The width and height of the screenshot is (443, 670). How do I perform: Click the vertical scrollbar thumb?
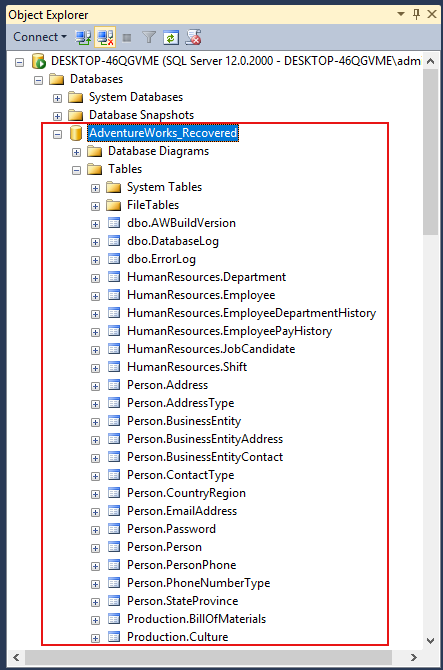431,152
